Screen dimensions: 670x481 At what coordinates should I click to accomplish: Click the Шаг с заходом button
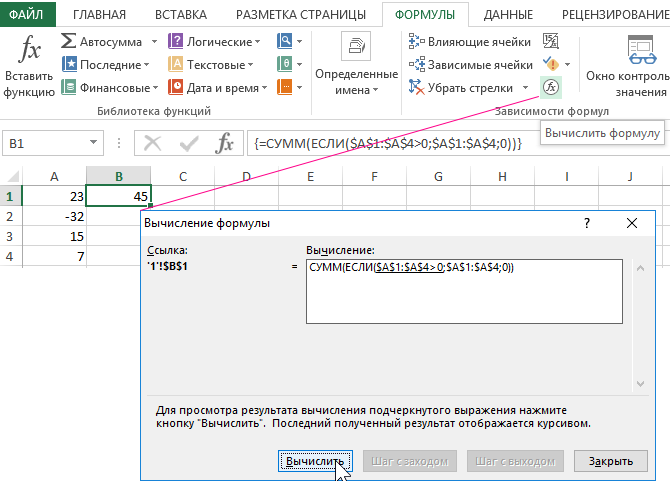(x=409, y=461)
